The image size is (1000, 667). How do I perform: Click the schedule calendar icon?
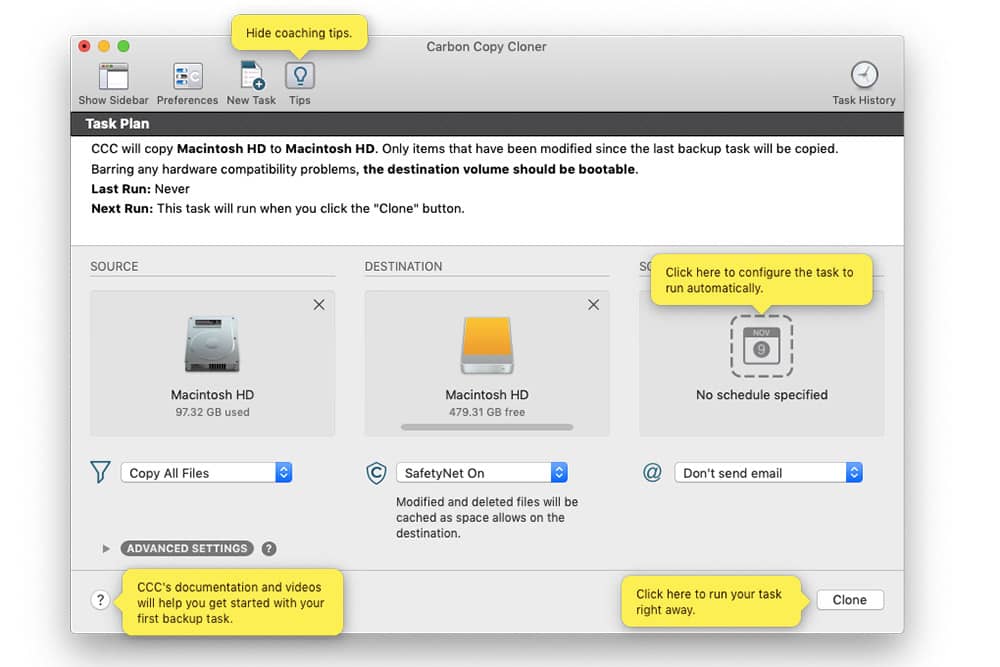click(761, 346)
